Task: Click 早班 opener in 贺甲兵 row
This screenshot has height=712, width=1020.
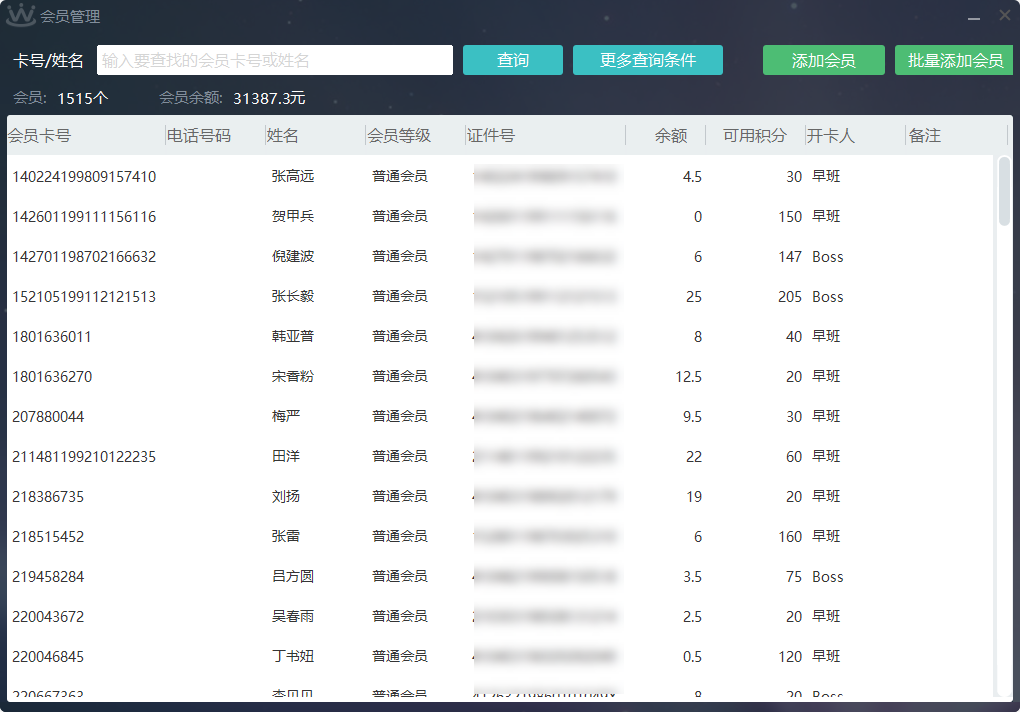Action: 826,217
